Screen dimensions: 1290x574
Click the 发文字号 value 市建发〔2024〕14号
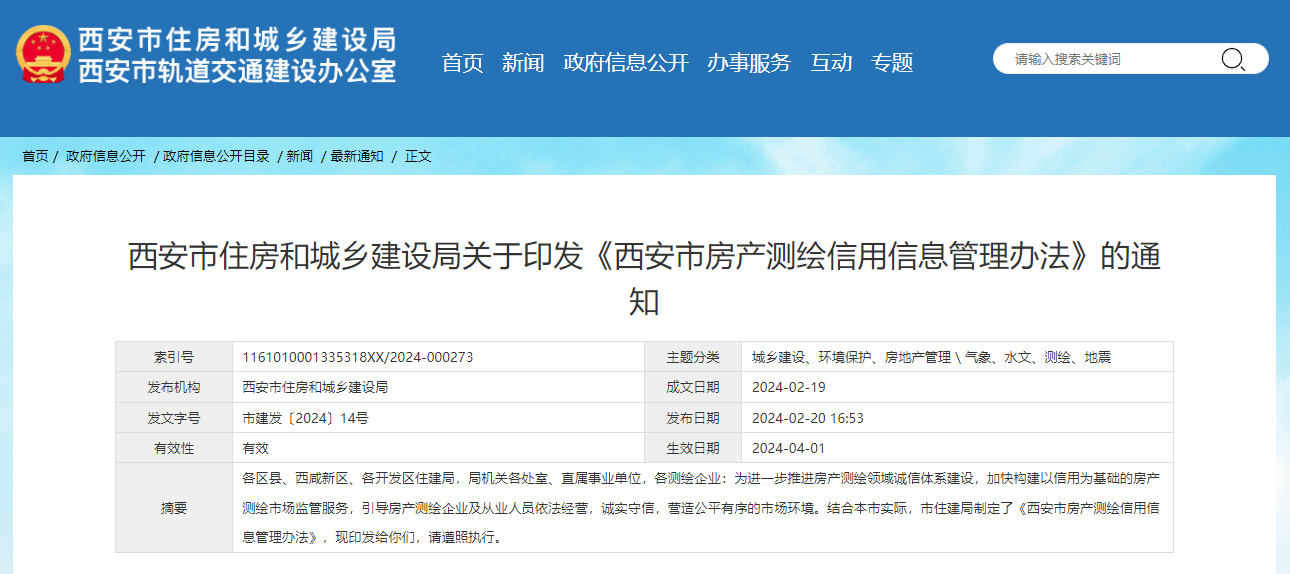[x=306, y=418]
